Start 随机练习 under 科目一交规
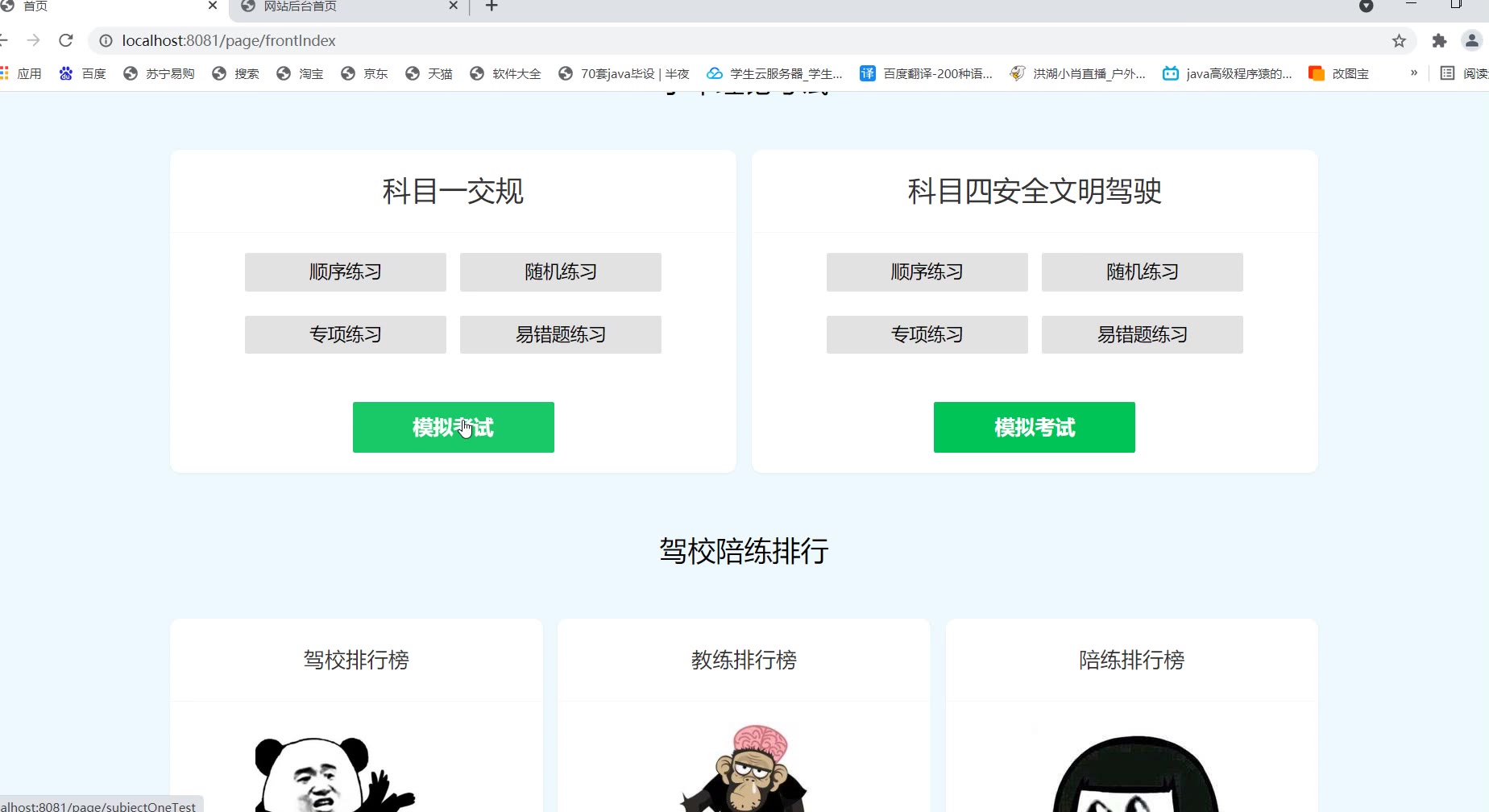The image size is (1489, 812). (561, 272)
